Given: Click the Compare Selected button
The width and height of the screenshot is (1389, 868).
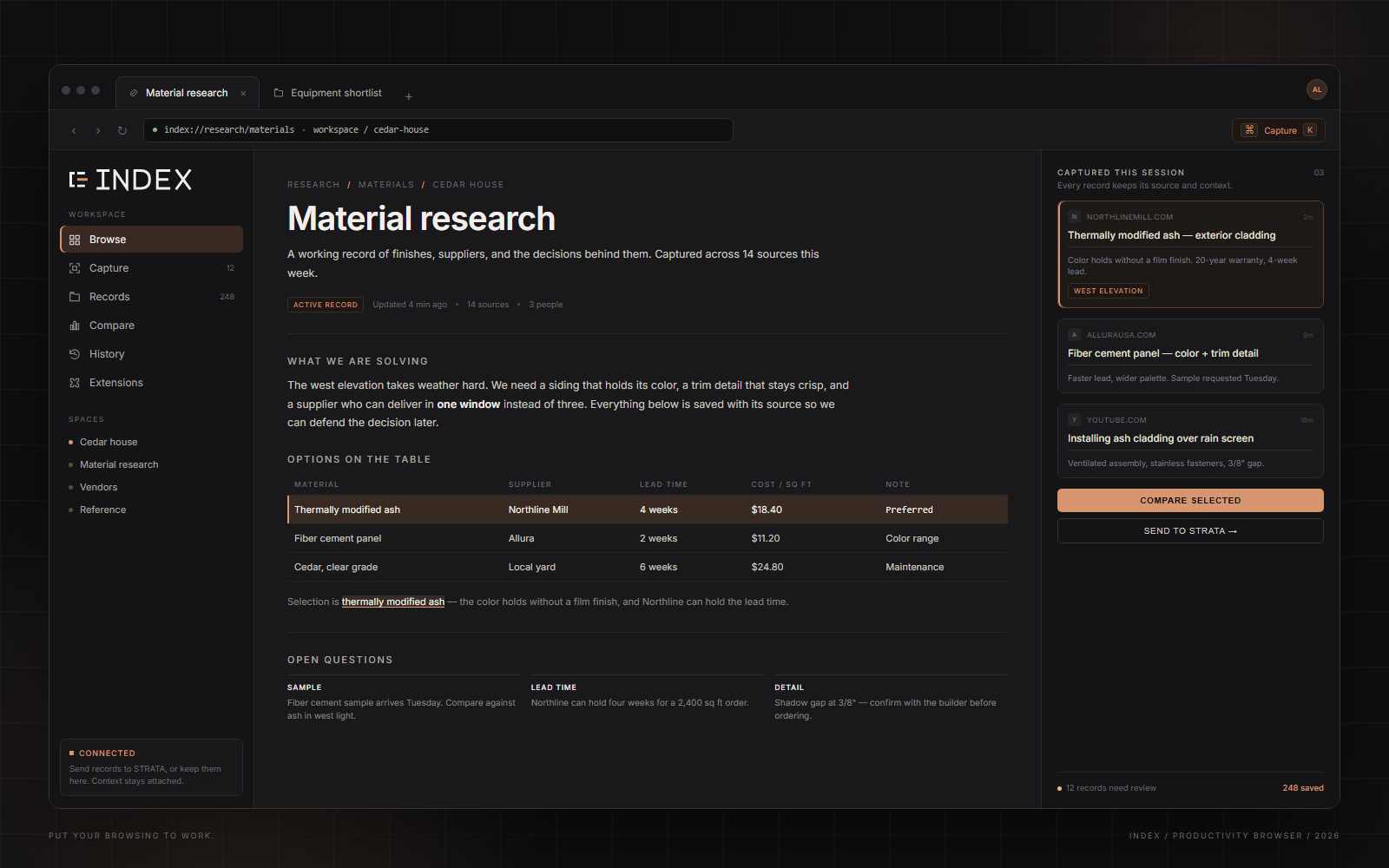Looking at the screenshot, I should (1190, 500).
